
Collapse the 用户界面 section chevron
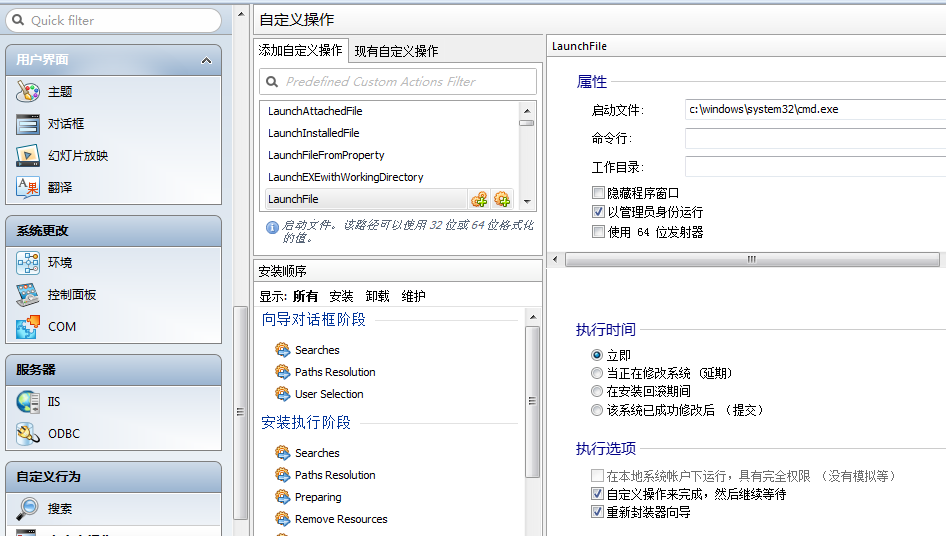click(x=206, y=61)
